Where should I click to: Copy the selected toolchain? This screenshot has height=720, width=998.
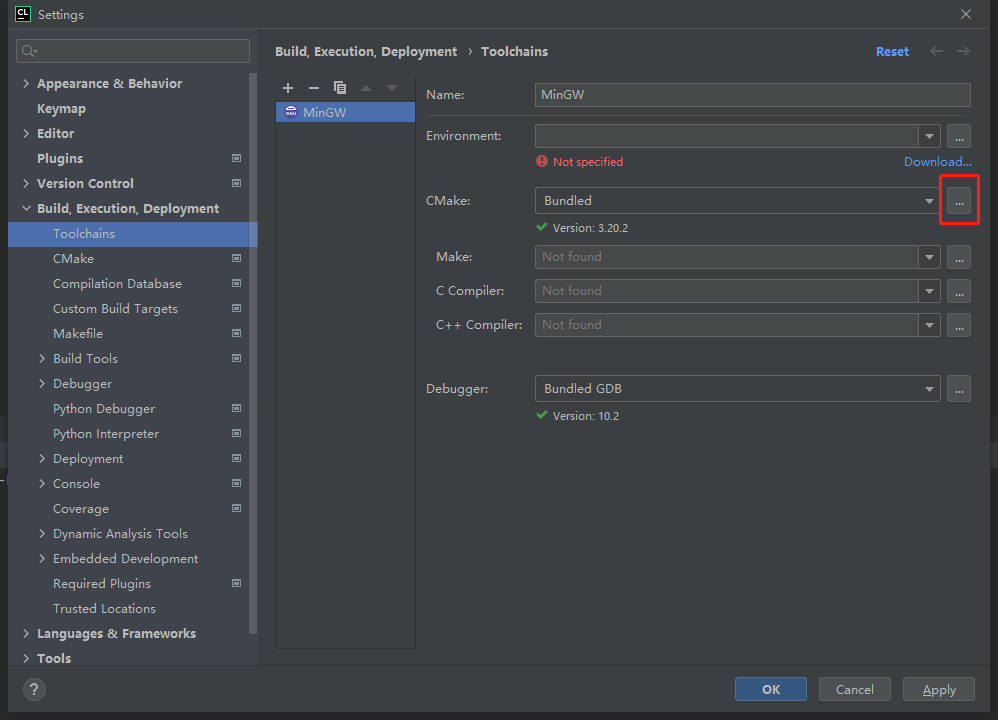click(x=340, y=88)
